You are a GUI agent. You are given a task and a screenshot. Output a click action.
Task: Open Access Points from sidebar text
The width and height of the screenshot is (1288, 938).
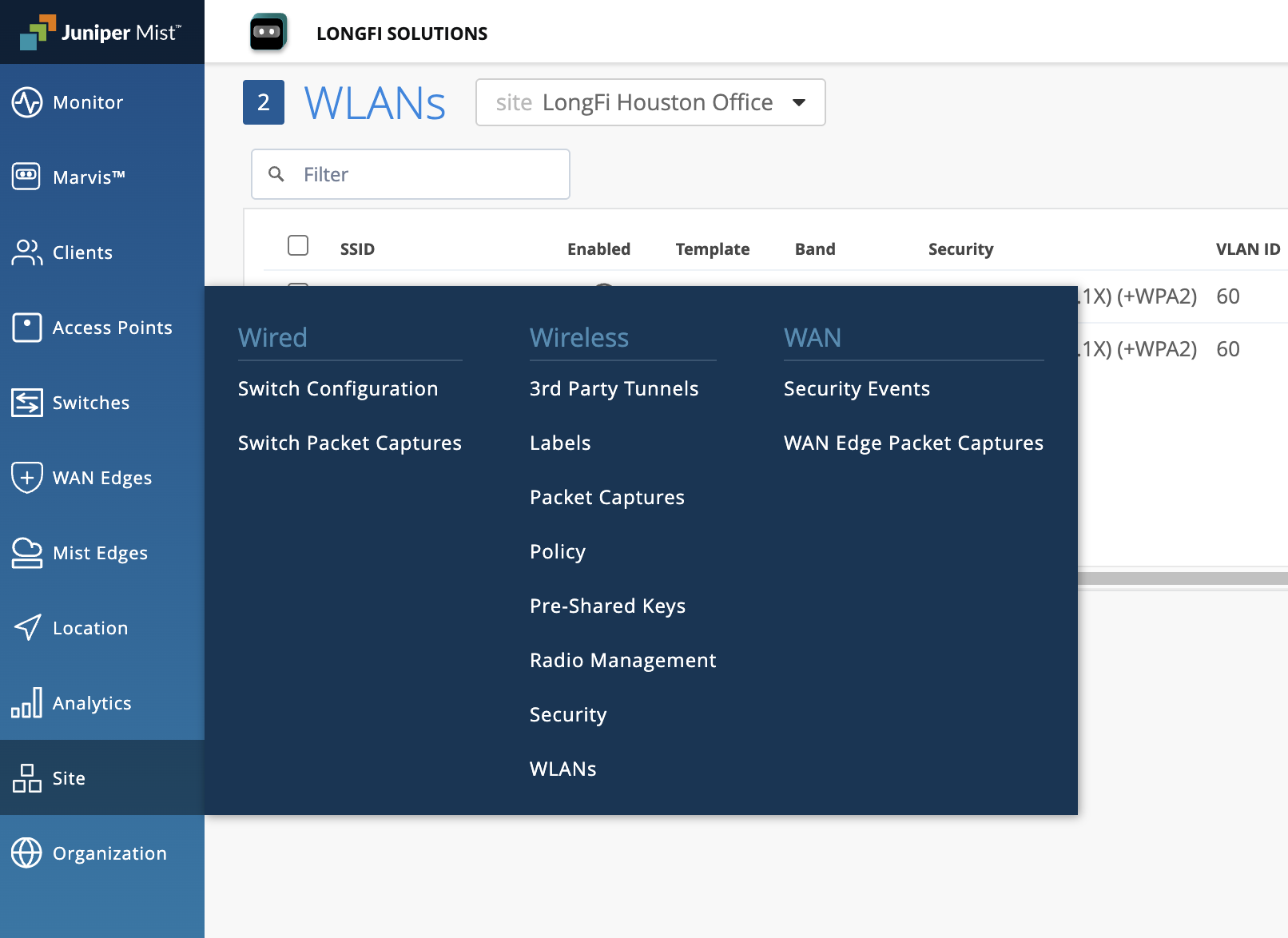(x=113, y=328)
